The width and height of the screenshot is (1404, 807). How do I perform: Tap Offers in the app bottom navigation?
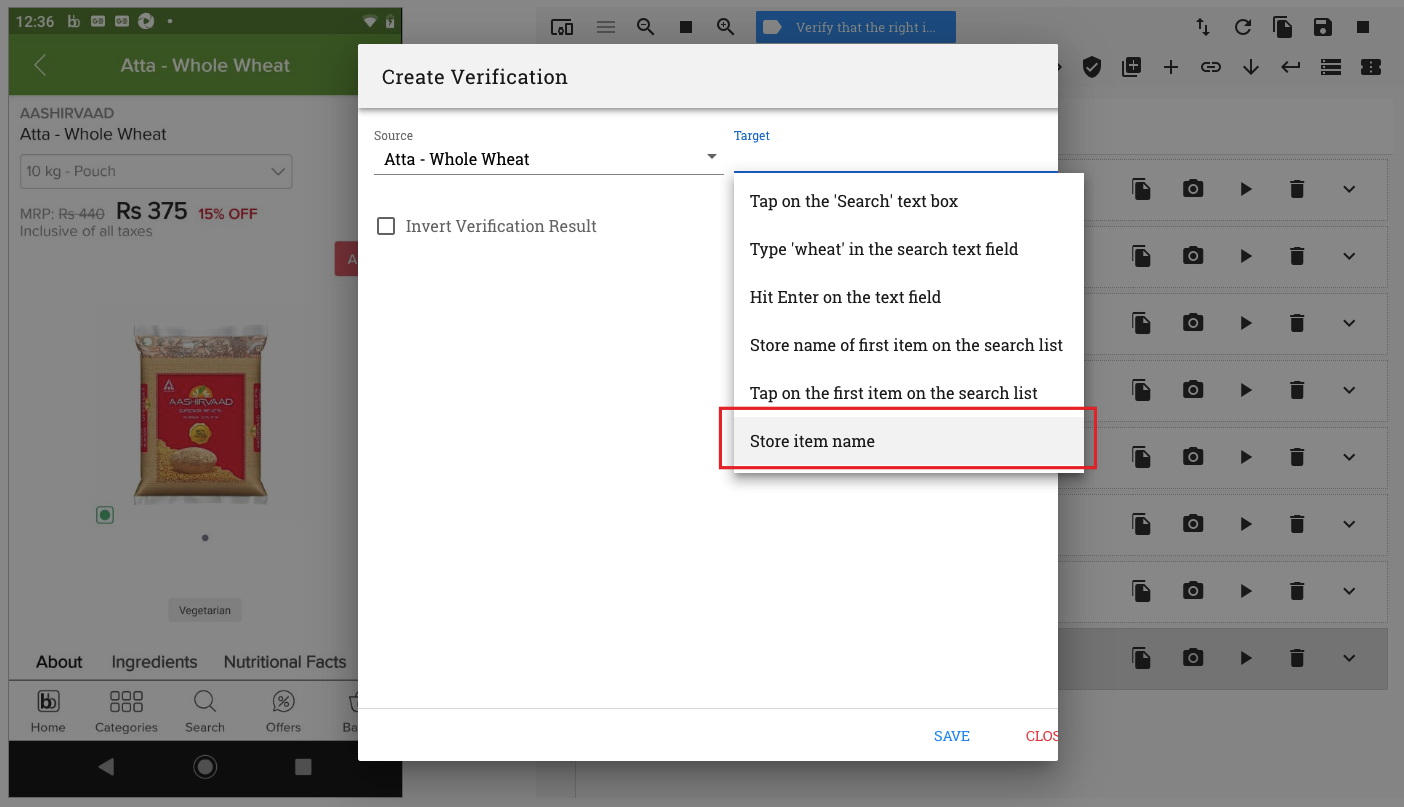point(284,711)
